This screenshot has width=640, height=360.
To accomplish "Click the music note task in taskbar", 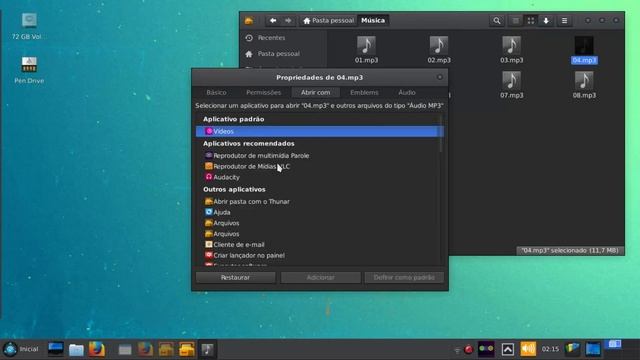I will click(x=207, y=349).
